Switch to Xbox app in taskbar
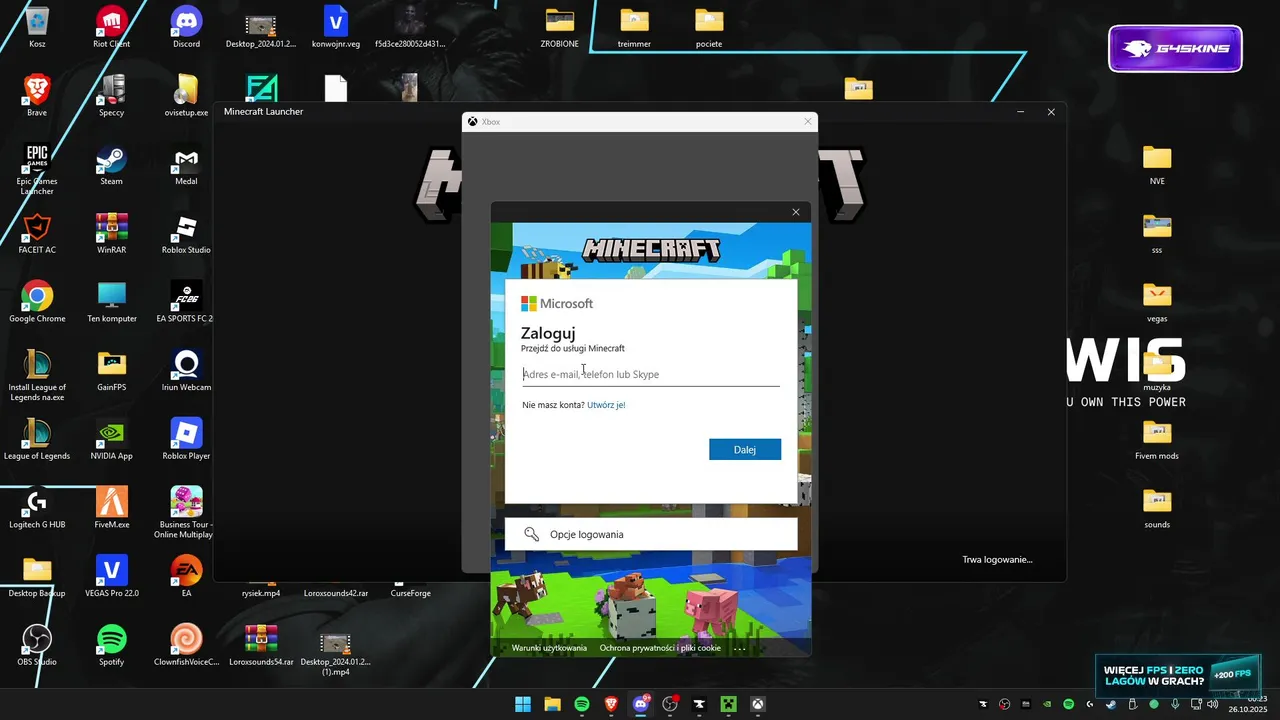This screenshot has height=720, width=1280. pos(758,704)
